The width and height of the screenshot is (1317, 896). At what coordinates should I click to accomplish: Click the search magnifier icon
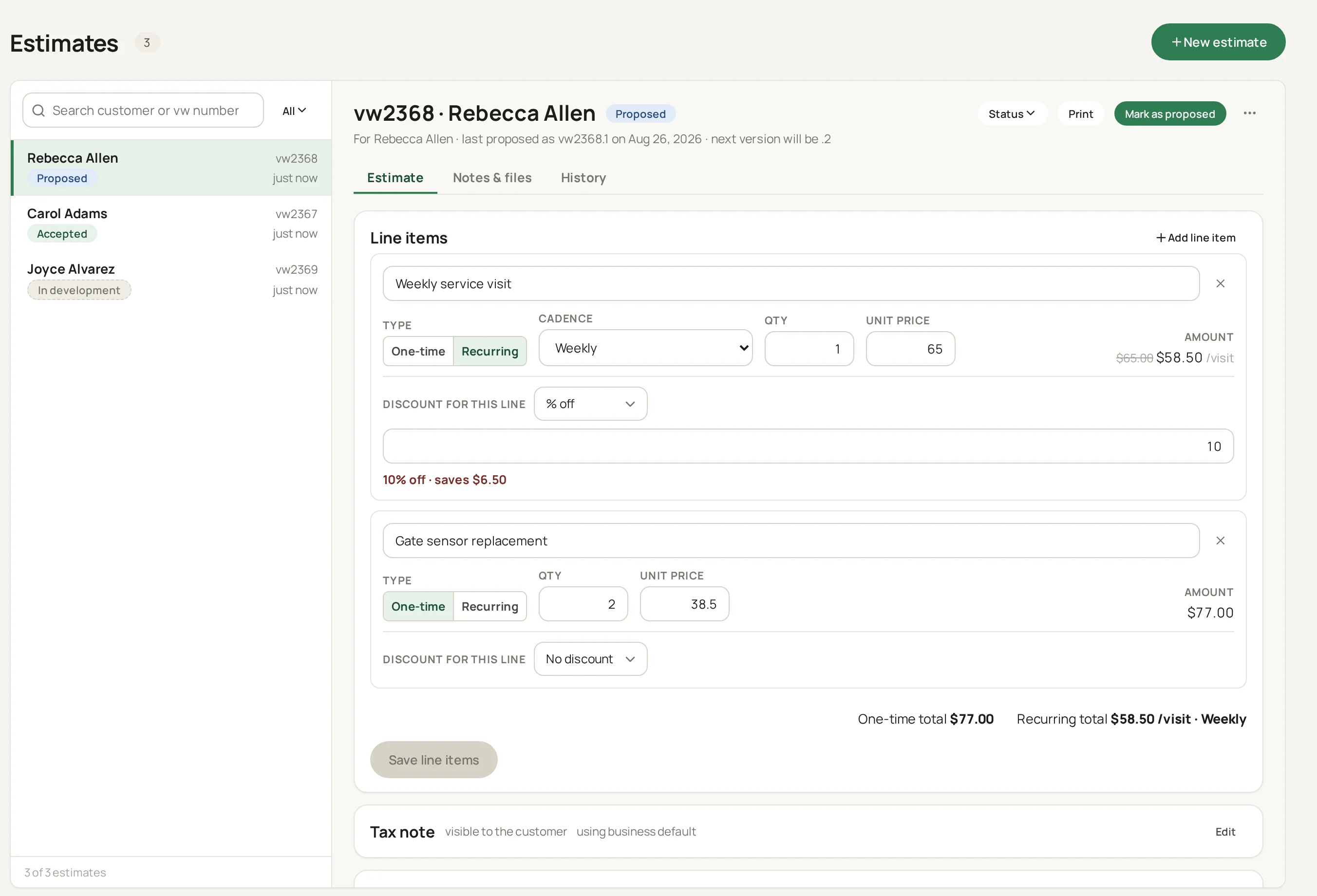38,111
